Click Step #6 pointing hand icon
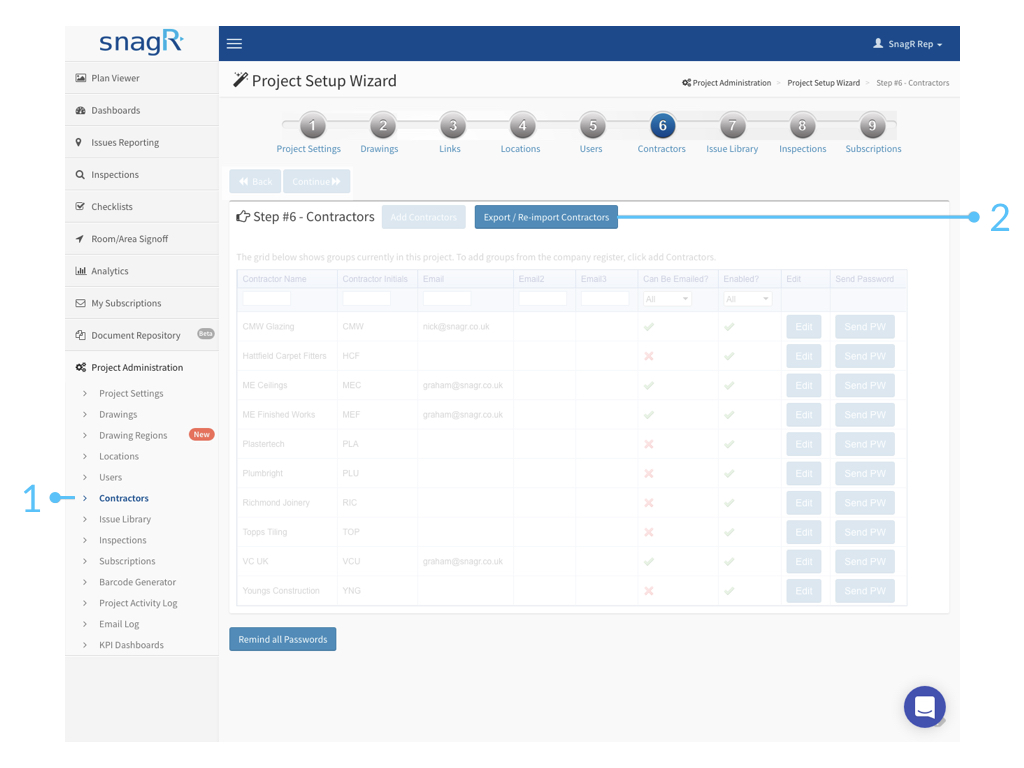Screen dimensions: 1024x768 point(243,216)
